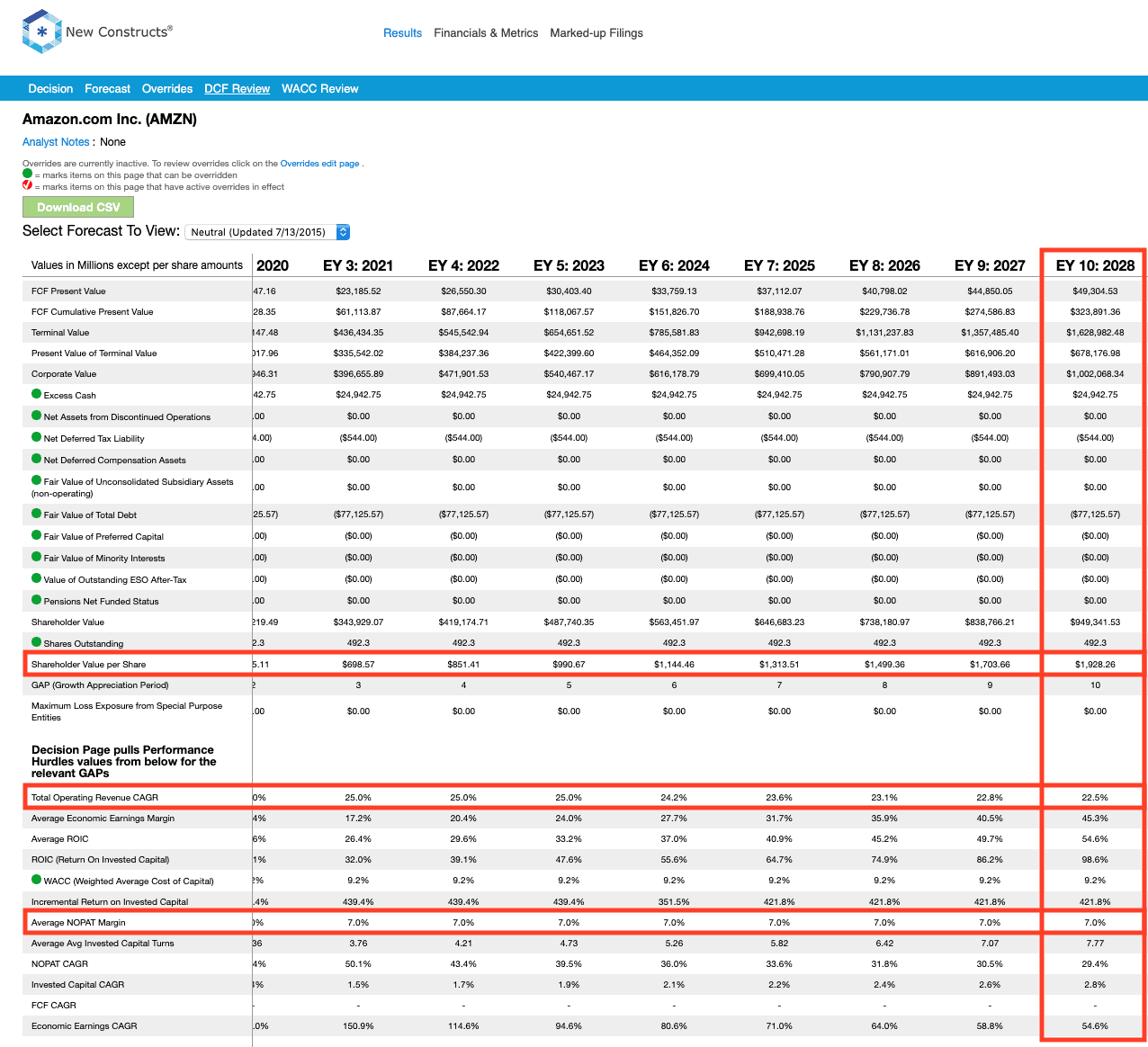Click green dot beside Net Deferred Compensation Assets
The width and height of the screenshot is (1148, 1047).
pyautogui.click(x=37, y=459)
